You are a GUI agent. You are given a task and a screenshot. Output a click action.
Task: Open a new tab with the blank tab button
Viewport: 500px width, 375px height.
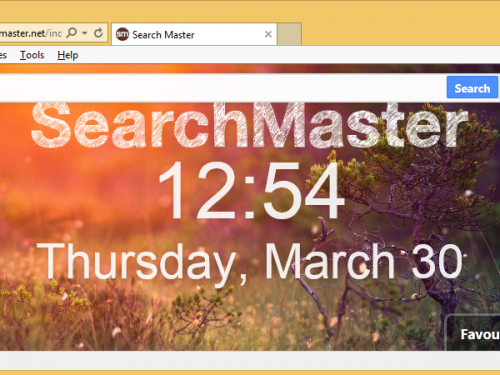[x=289, y=34]
